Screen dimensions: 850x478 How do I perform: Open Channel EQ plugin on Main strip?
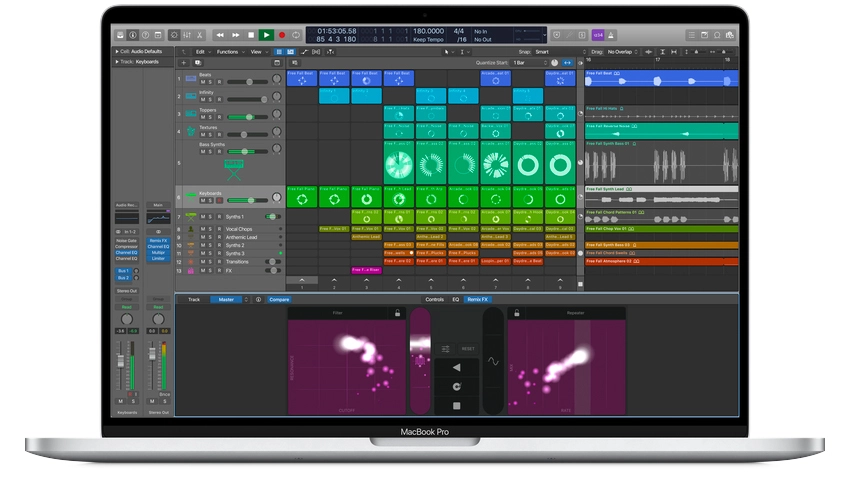click(x=158, y=247)
